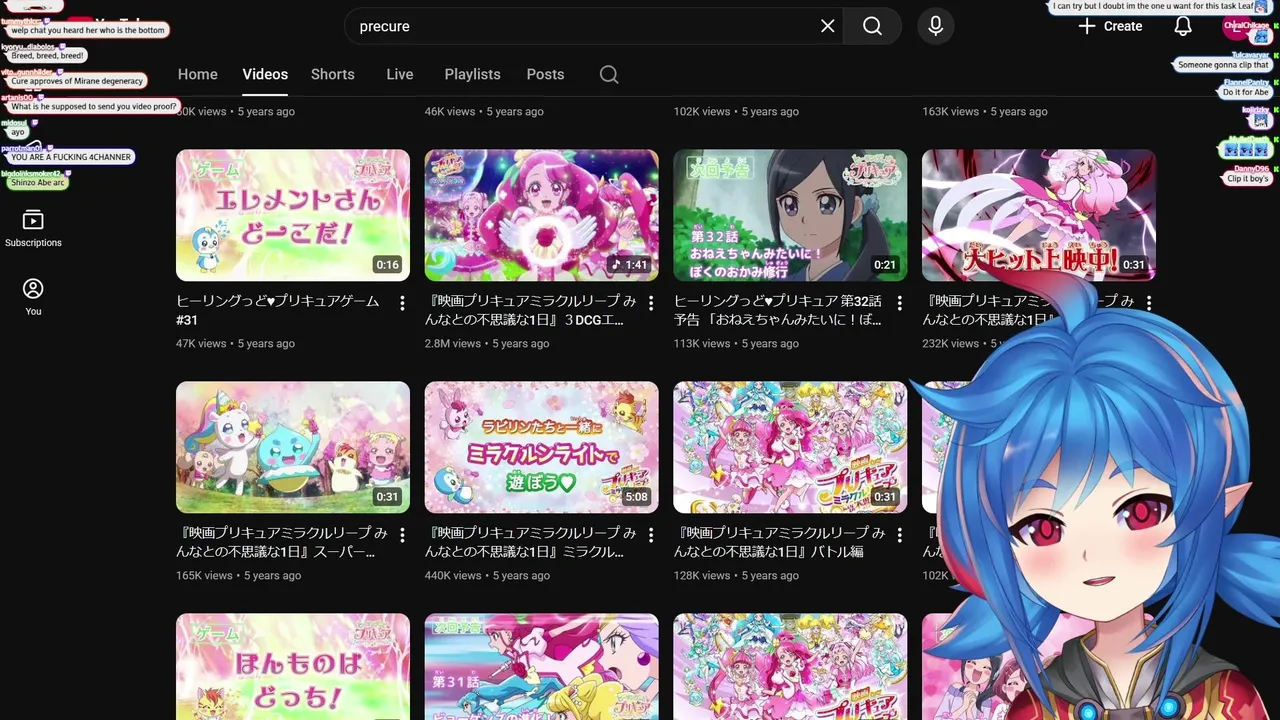Image resolution: width=1280 pixels, height=720 pixels.
Task: Click the "165K views • 5 years ago" text
Action: 238,575
